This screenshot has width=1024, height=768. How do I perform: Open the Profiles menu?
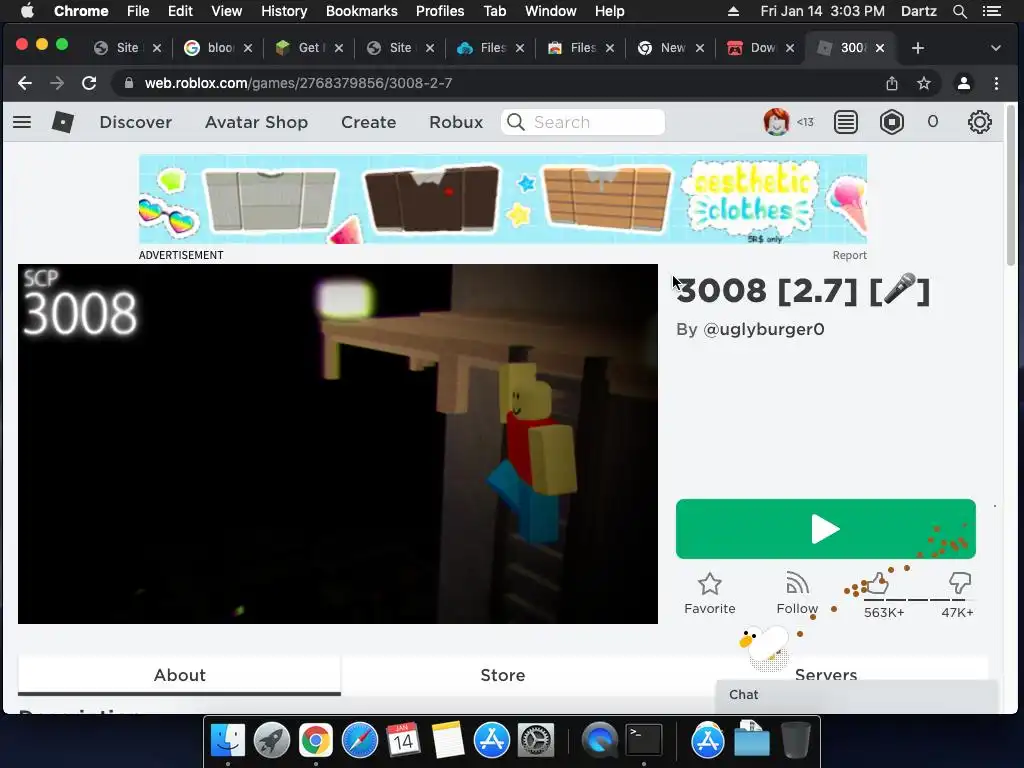pyautogui.click(x=440, y=11)
